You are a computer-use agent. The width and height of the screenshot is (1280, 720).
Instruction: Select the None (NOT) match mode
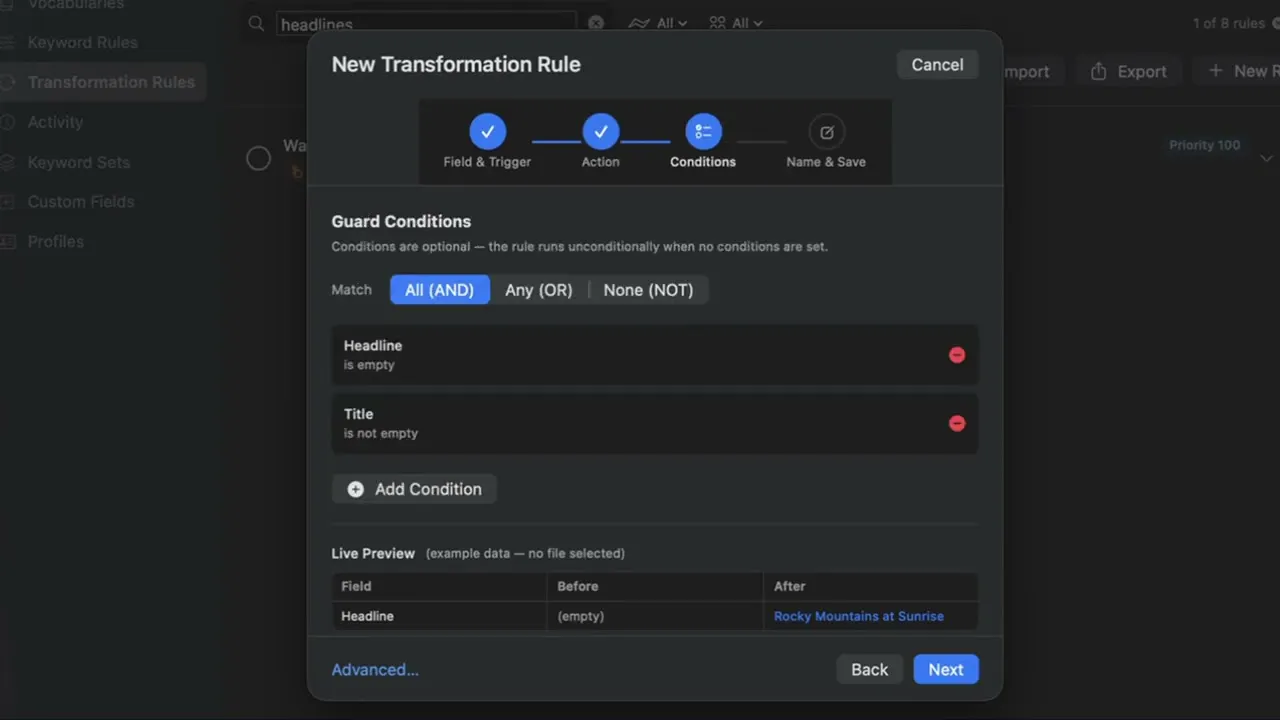tap(648, 290)
